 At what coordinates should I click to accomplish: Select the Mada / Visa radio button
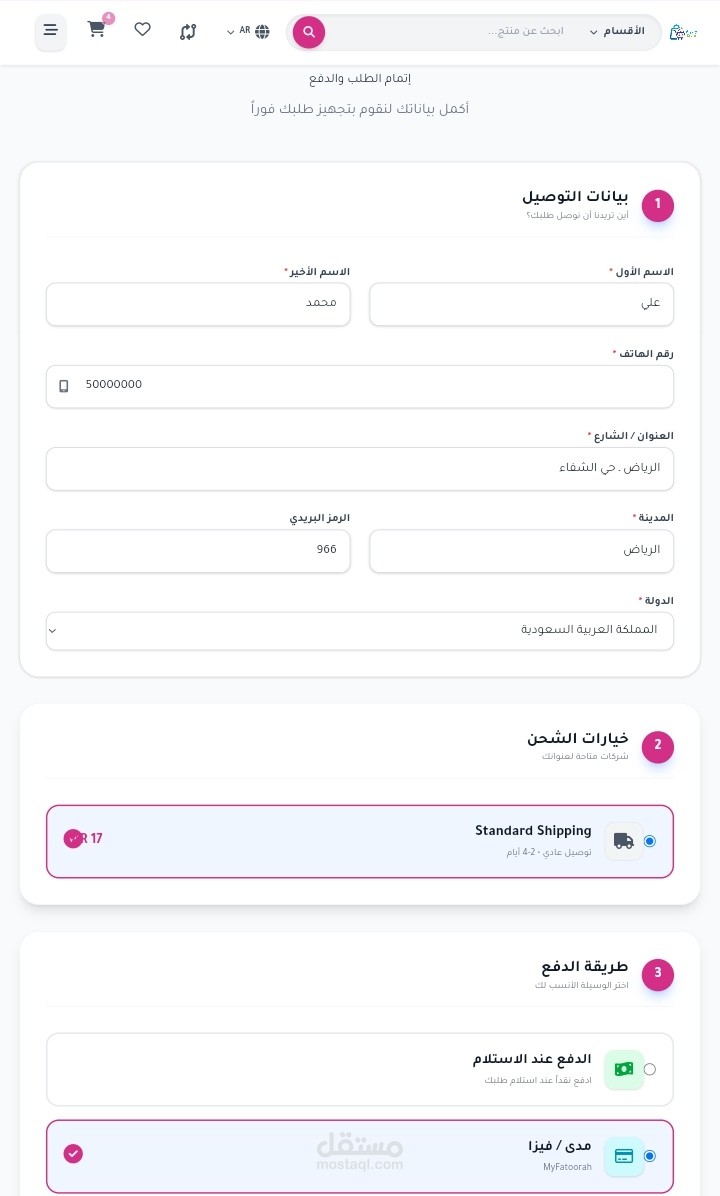click(x=650, y=1156)
